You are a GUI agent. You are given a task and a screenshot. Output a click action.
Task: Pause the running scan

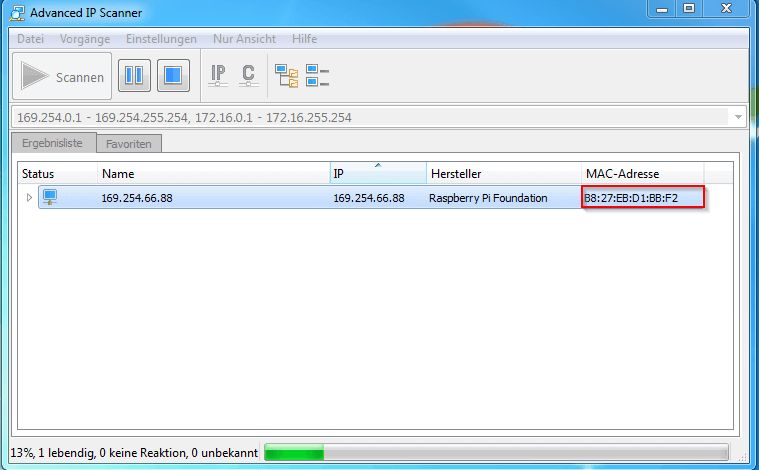coord(134,76)
